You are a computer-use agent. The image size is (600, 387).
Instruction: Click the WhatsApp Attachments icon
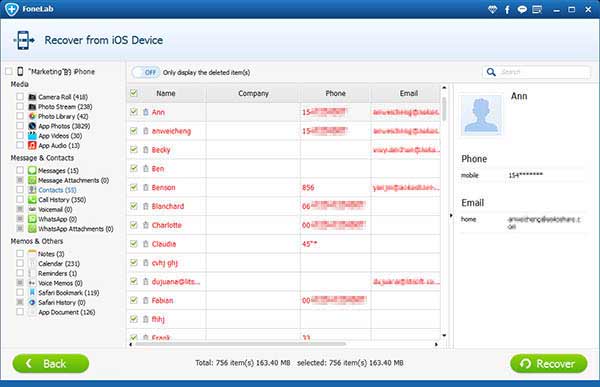[x=32, y=229]
